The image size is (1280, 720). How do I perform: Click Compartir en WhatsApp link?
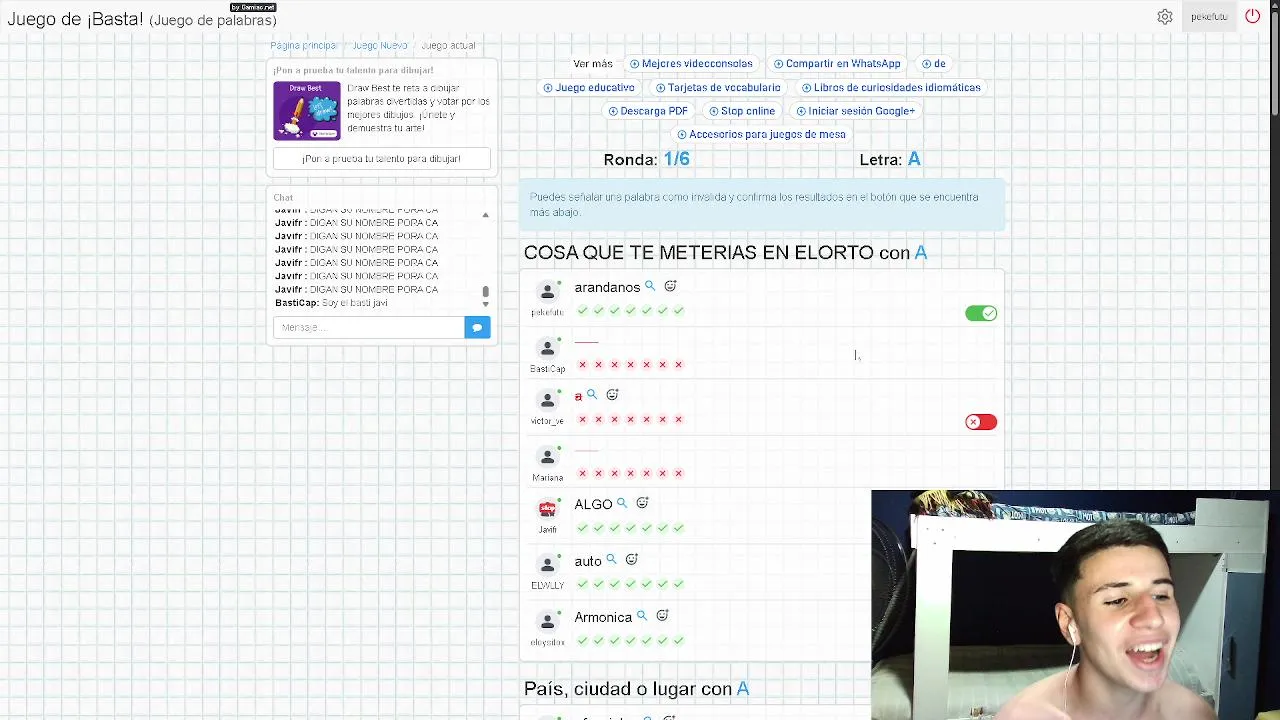coord(837,63)
